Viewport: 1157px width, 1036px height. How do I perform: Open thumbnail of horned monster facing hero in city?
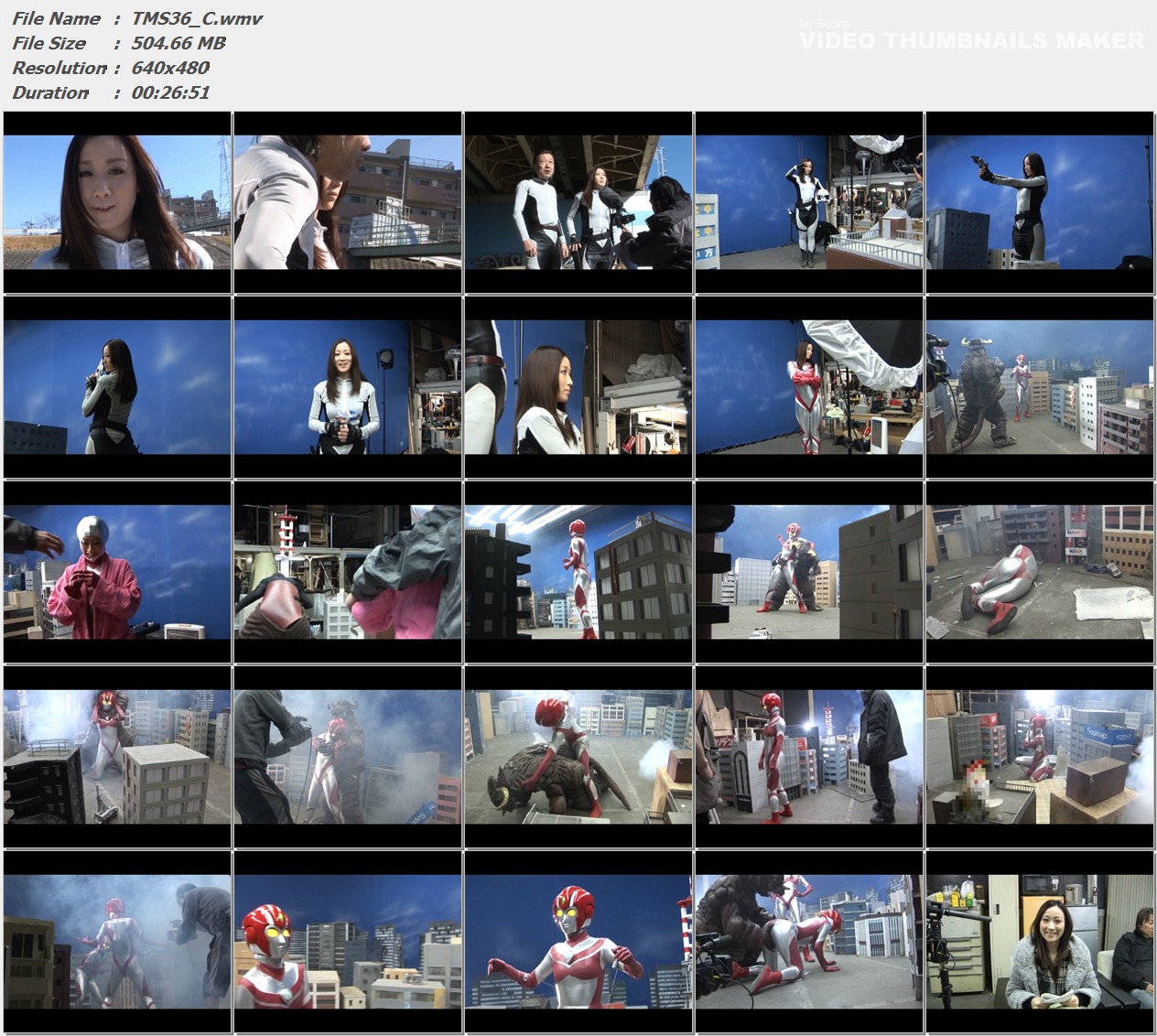(x=1040, y=387)
